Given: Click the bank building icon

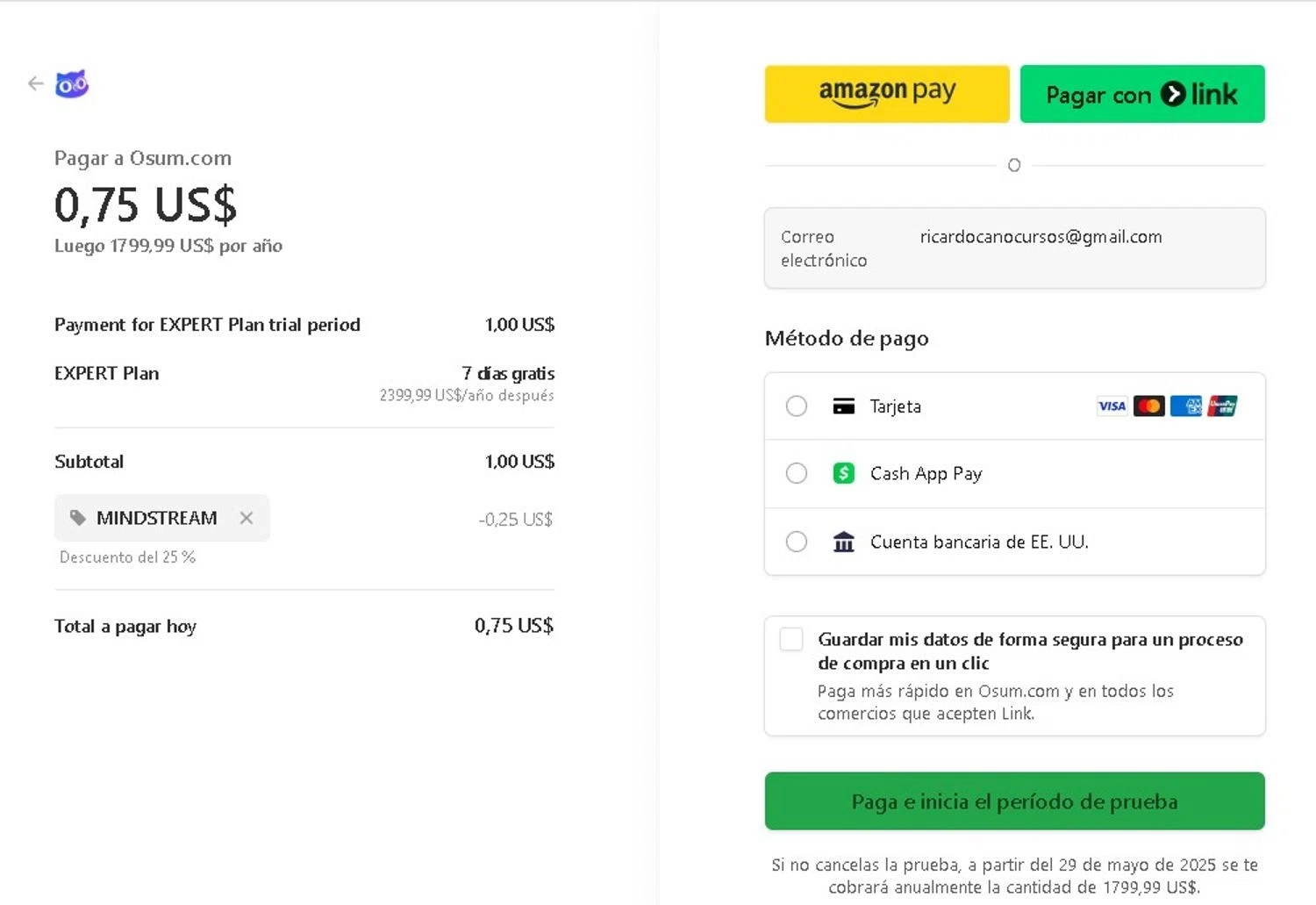Looking at the screenshot, I should tap(843, 542).
